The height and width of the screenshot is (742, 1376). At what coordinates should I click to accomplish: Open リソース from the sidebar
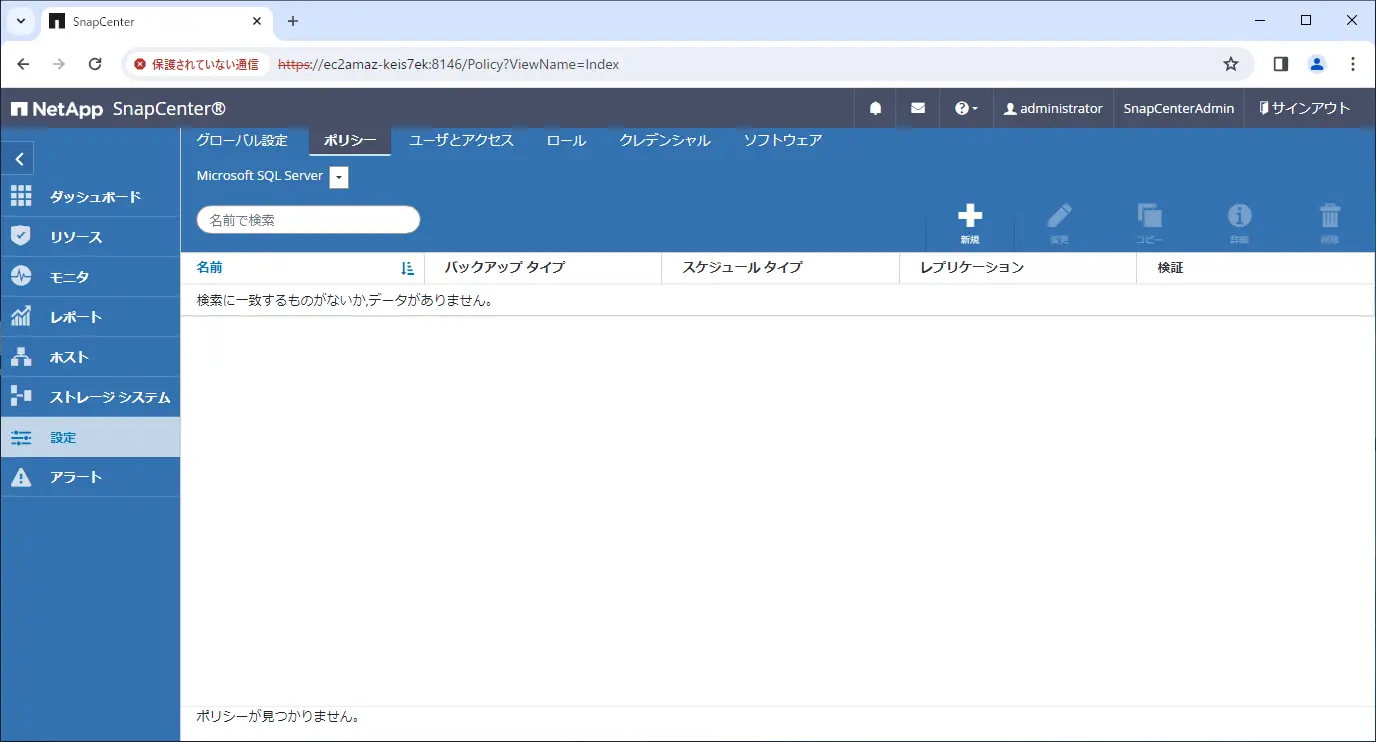pos(90,237)
